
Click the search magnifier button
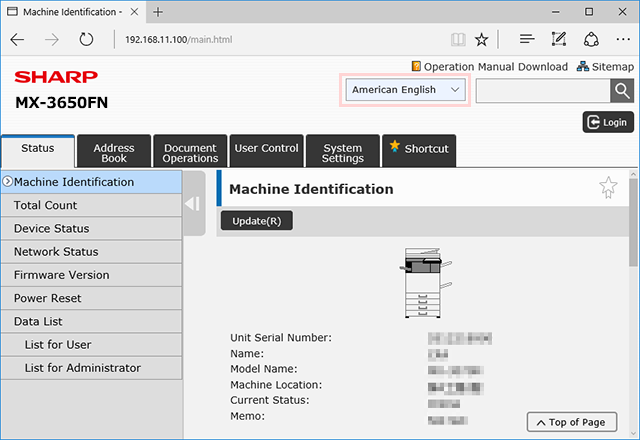(622, 91)
